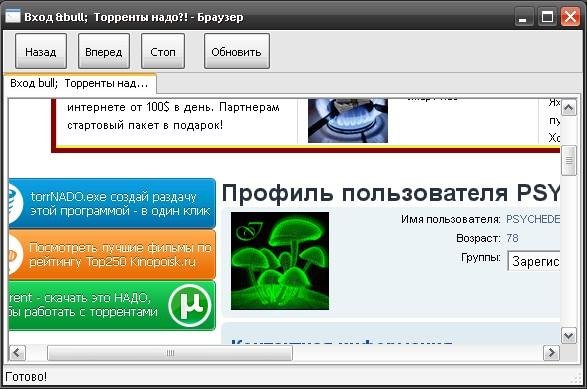587x389 pixels.
Task: Open orange Top250 Kinopoisk.ru banner
Action: click(112, 255)
